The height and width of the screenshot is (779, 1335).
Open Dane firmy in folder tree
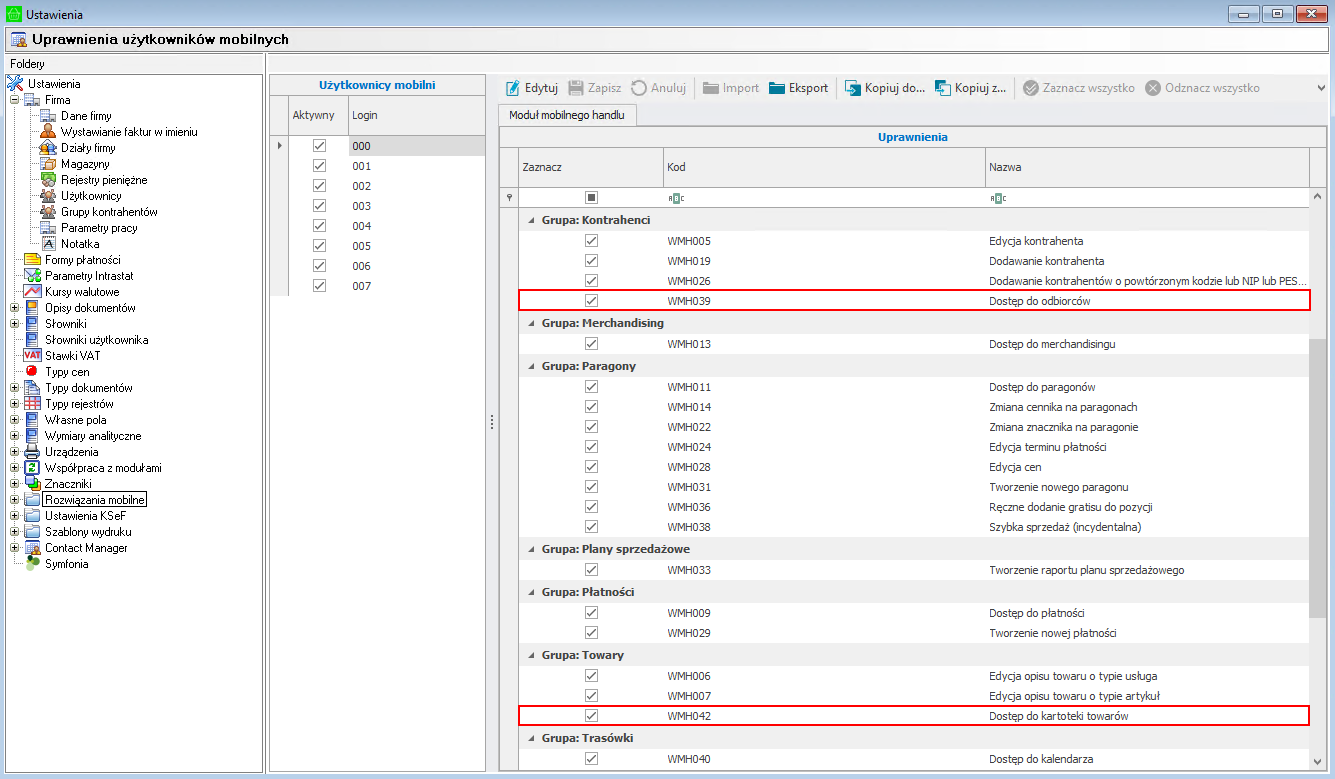tap(86, 116)
